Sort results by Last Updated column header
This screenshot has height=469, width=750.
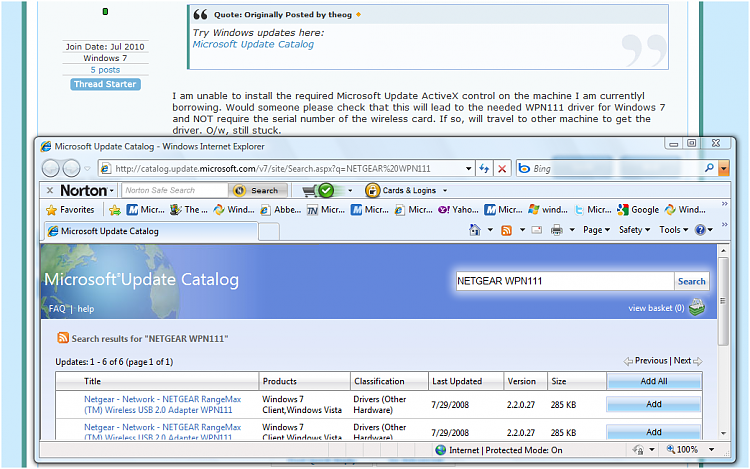(466, 381)
